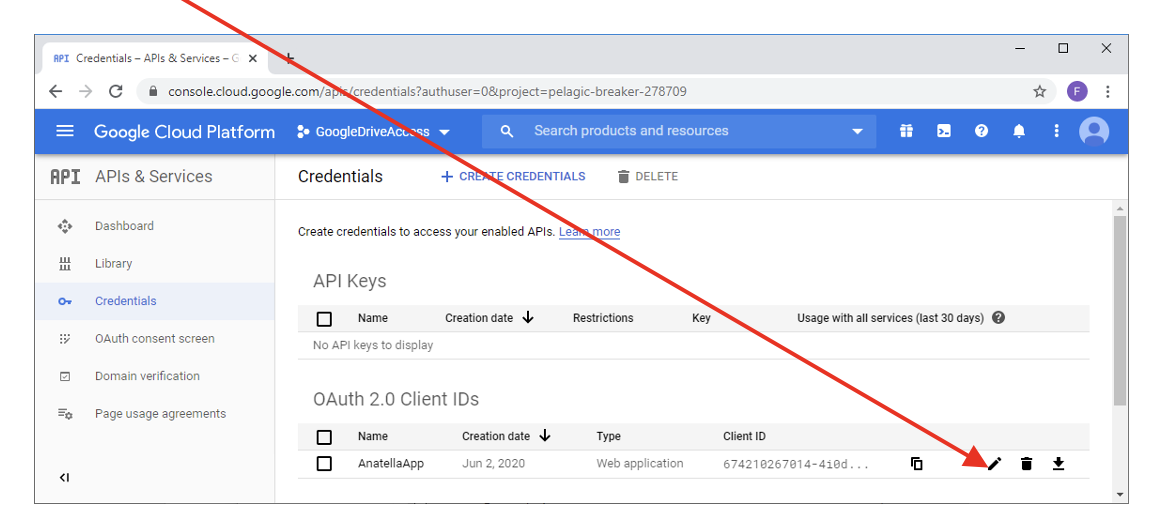Open the Cloud Shell terminal icon
Viewport: 1164px width, 532px height.
coord(943,131)
